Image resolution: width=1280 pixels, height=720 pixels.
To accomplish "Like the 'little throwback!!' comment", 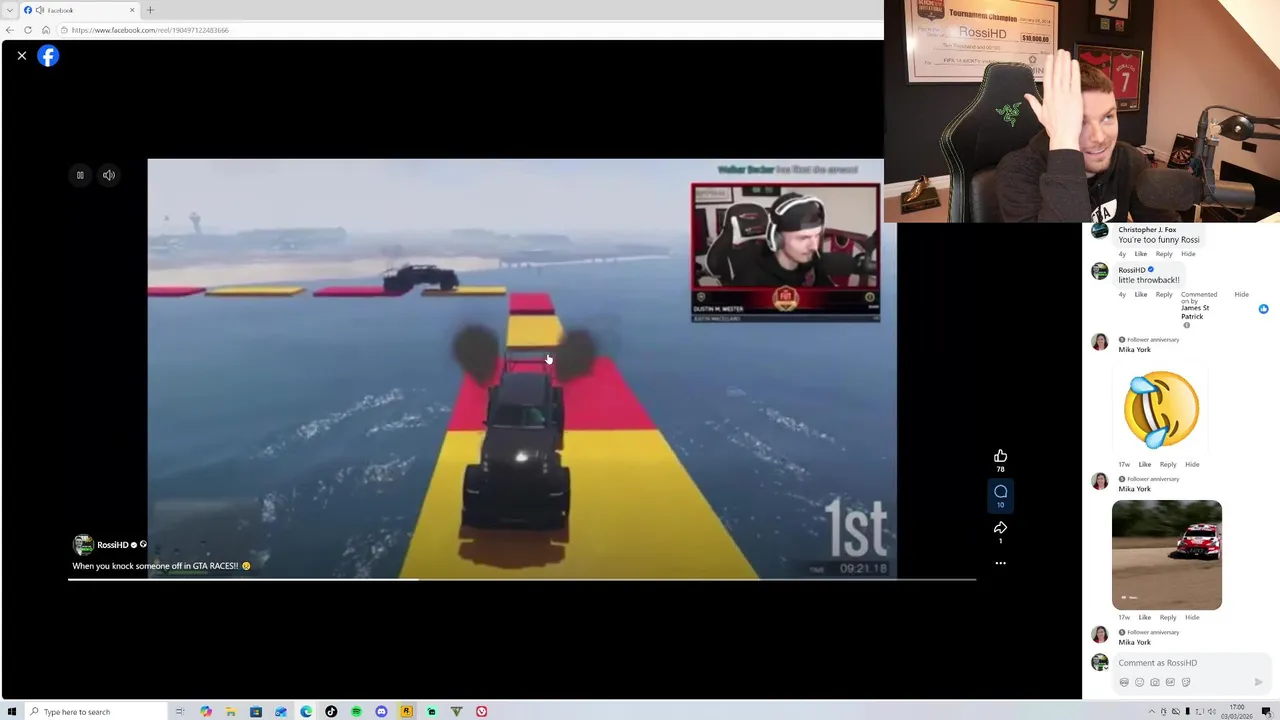I will [x=1140, y=294].
